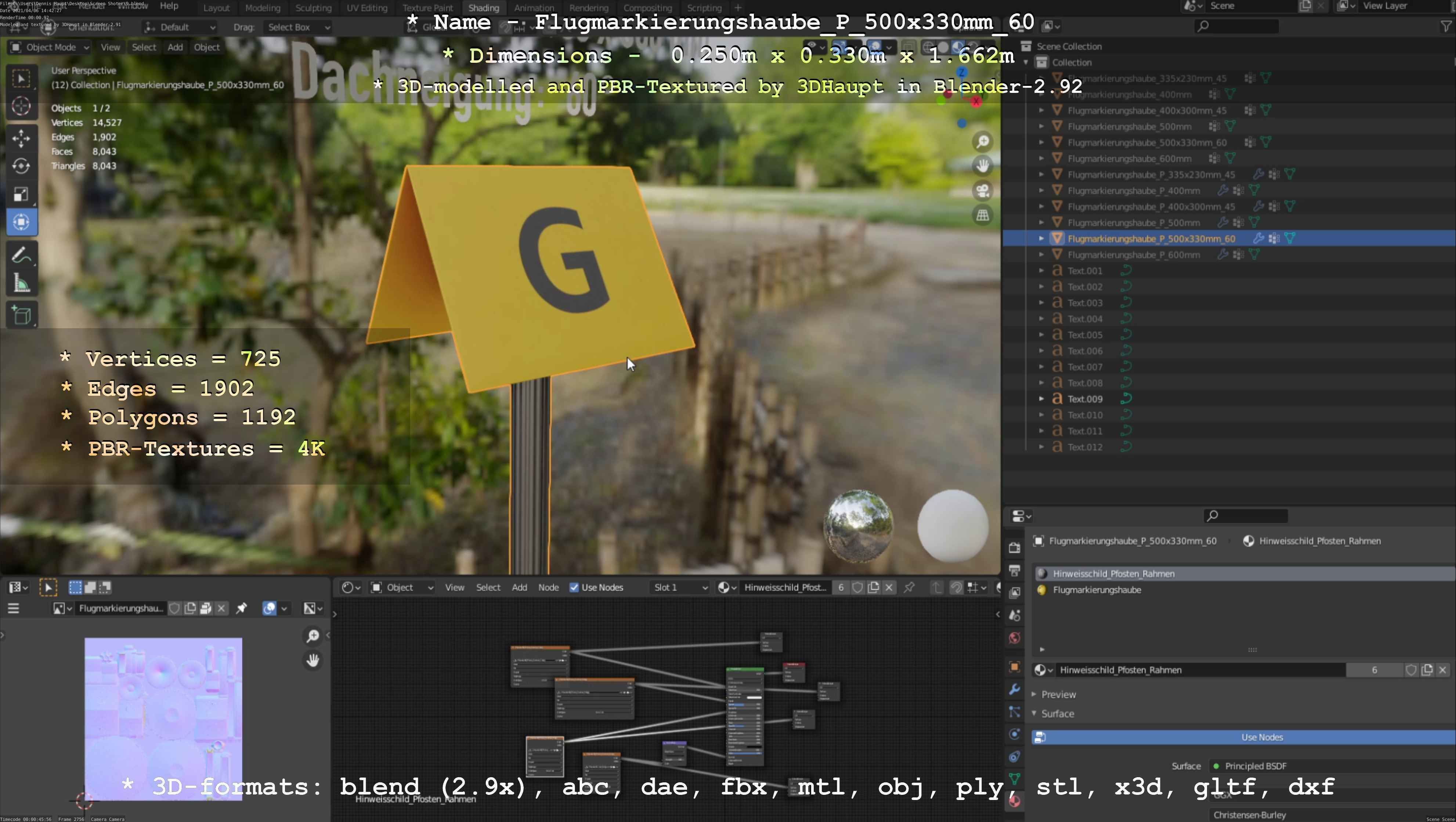Select the Move tool in viewport toolbar

21,138
